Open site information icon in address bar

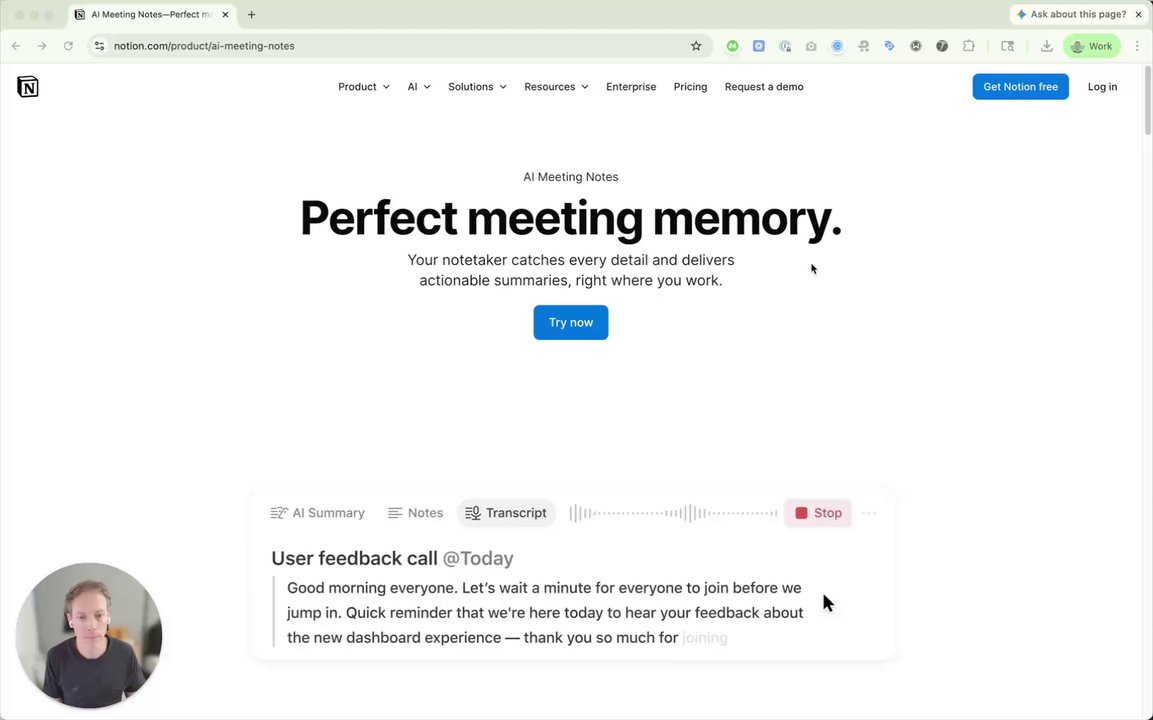(x=99, y=46)
